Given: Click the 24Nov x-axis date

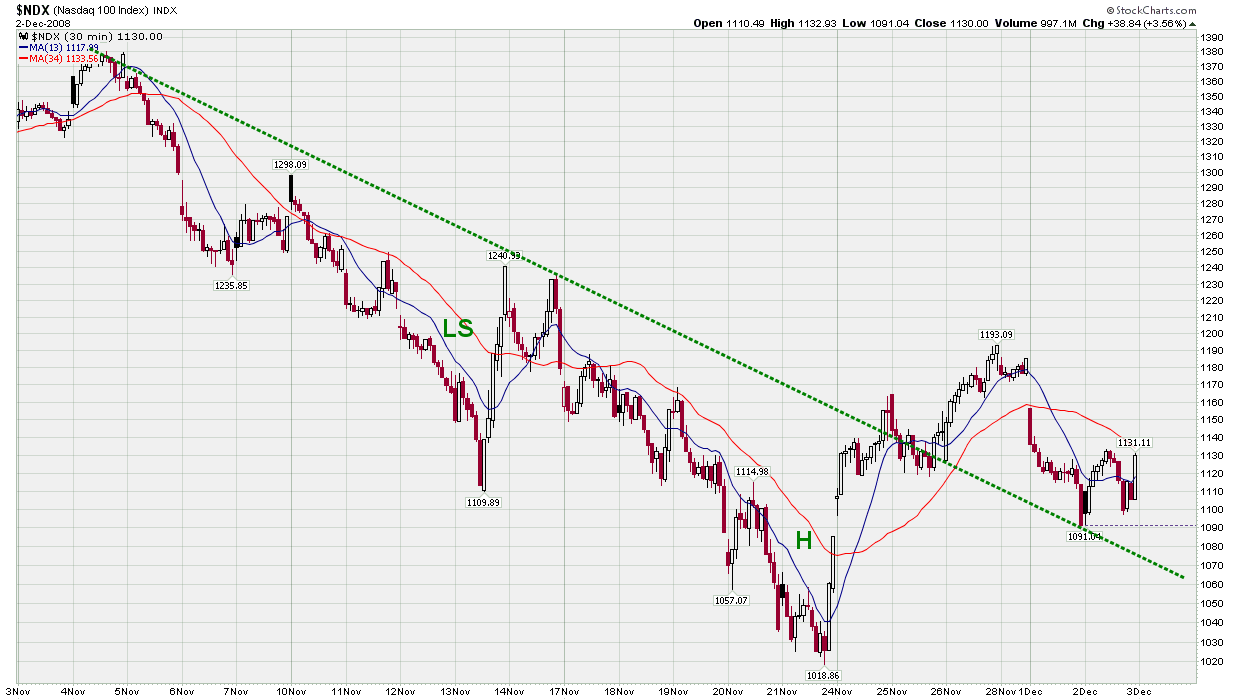Looking at the screenshot, I should pos(837,690).
